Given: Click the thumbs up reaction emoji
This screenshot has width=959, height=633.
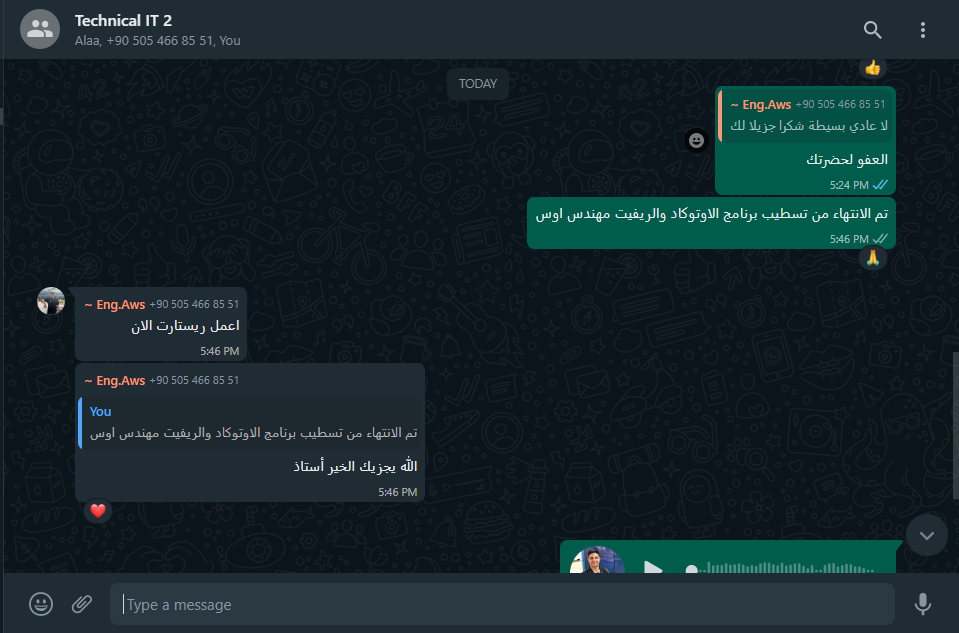Looking at the screenshot, I should [873, 67].
